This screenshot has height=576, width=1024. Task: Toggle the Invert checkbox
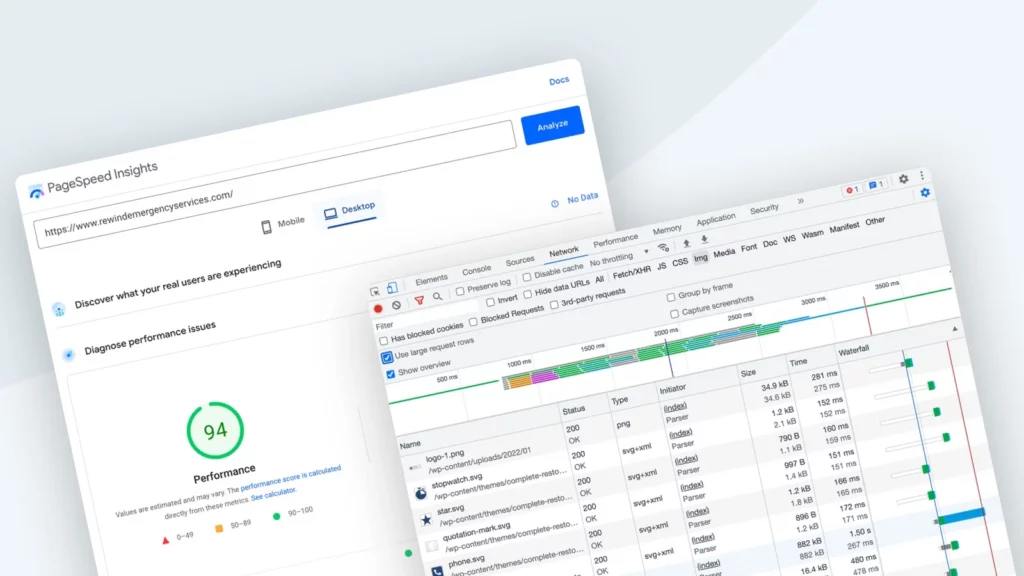point(490,302)
